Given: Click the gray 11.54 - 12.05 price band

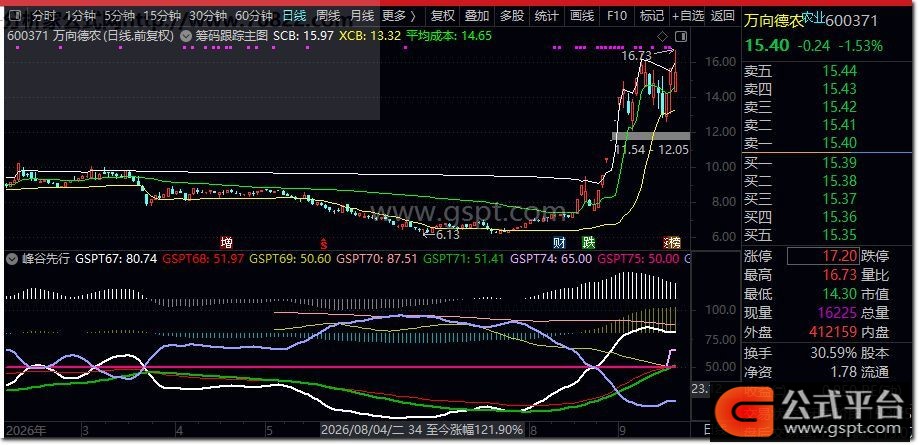Looking at the screenshot, I should click(651, 136).
